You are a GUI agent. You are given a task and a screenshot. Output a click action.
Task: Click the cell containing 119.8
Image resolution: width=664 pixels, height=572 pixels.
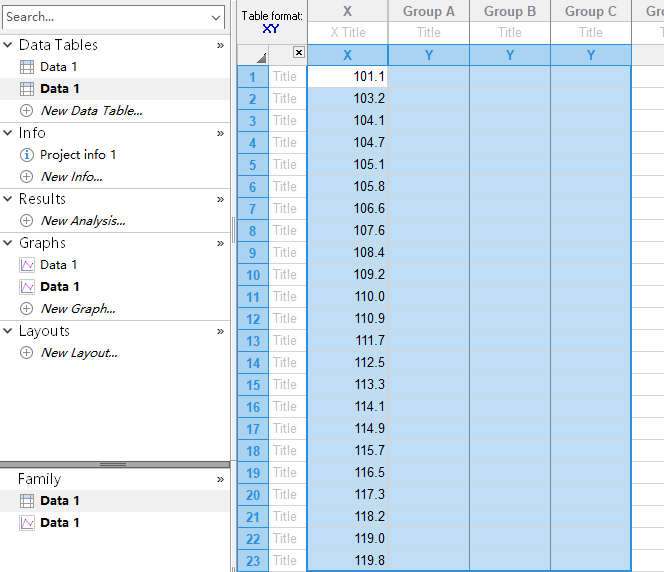tap(347, 561)
